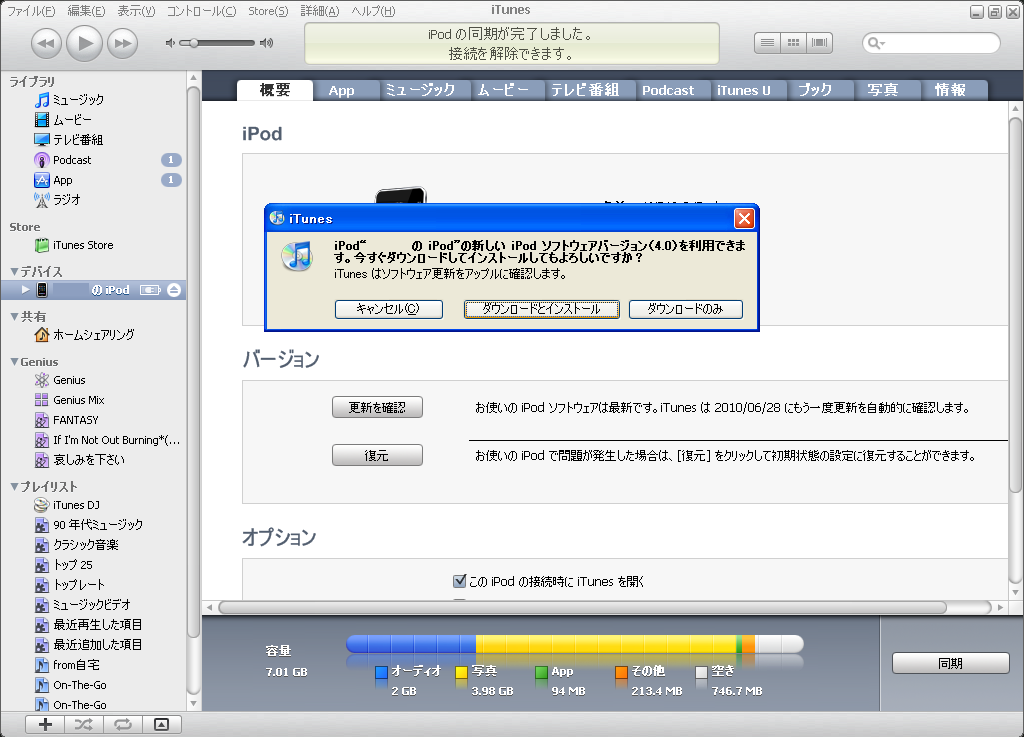Switch to the iTunes U tab

point(743,91)
